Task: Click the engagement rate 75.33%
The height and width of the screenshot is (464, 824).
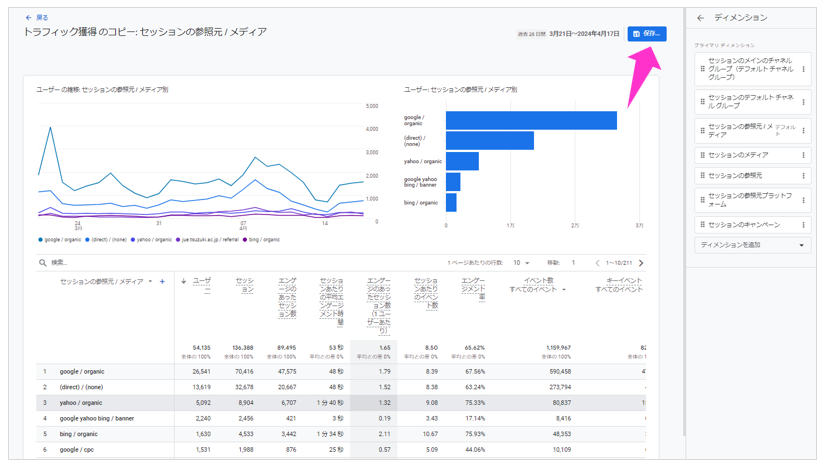Action: pos(475,403)
